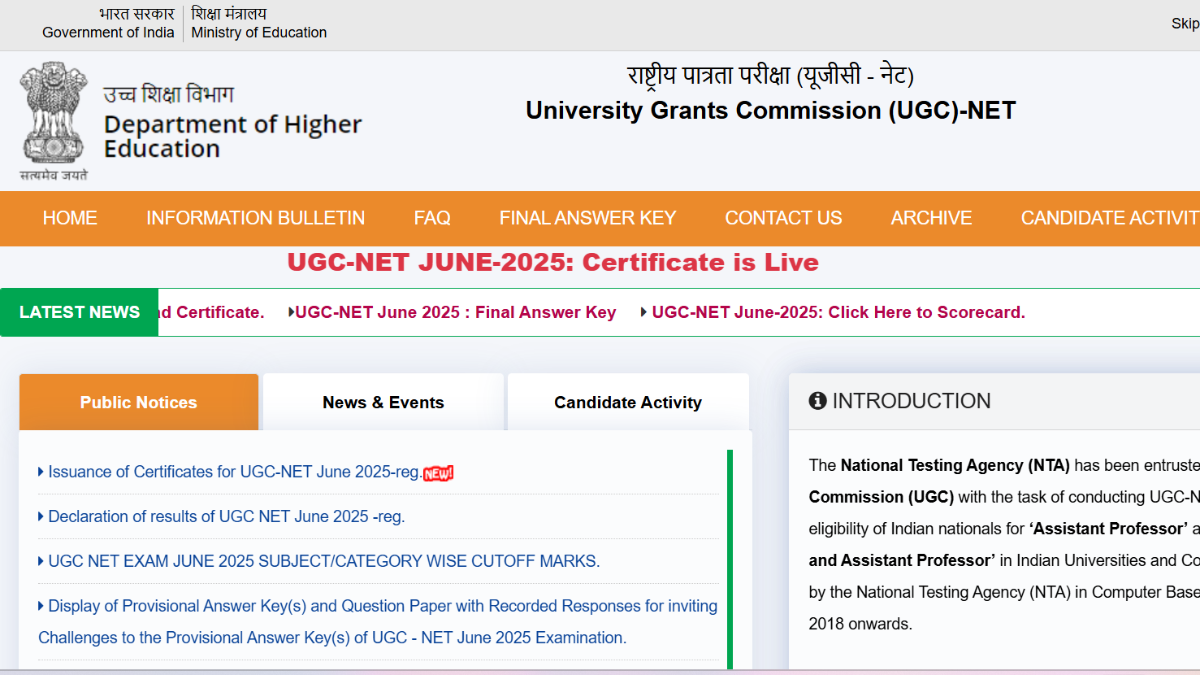
Task: Switch to the News & Events tab
Action: point(383,402)
